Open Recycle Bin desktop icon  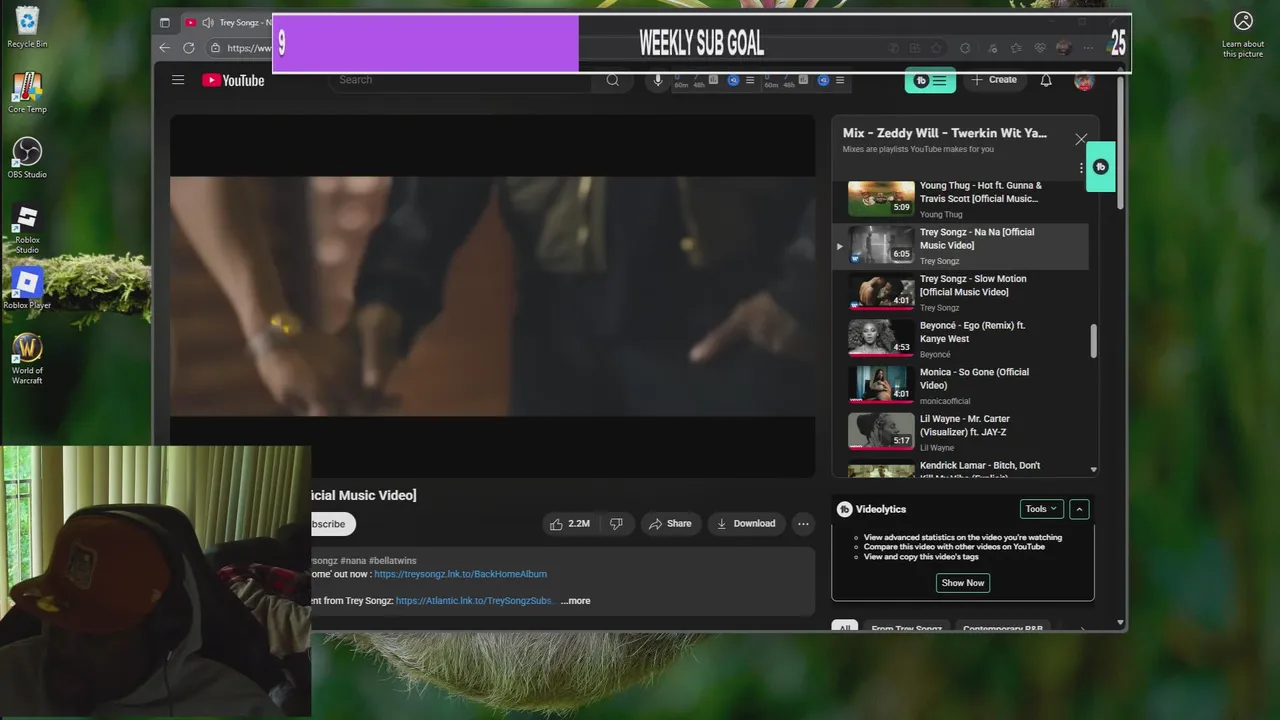tap(27, 26)
